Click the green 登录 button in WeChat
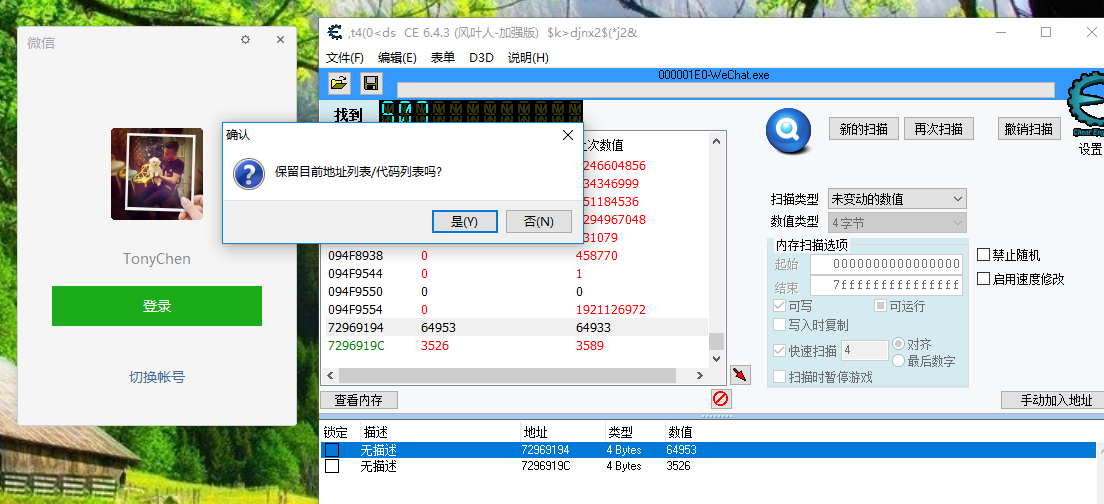This screenshot has height=504, width=1104. coord(157,305)
